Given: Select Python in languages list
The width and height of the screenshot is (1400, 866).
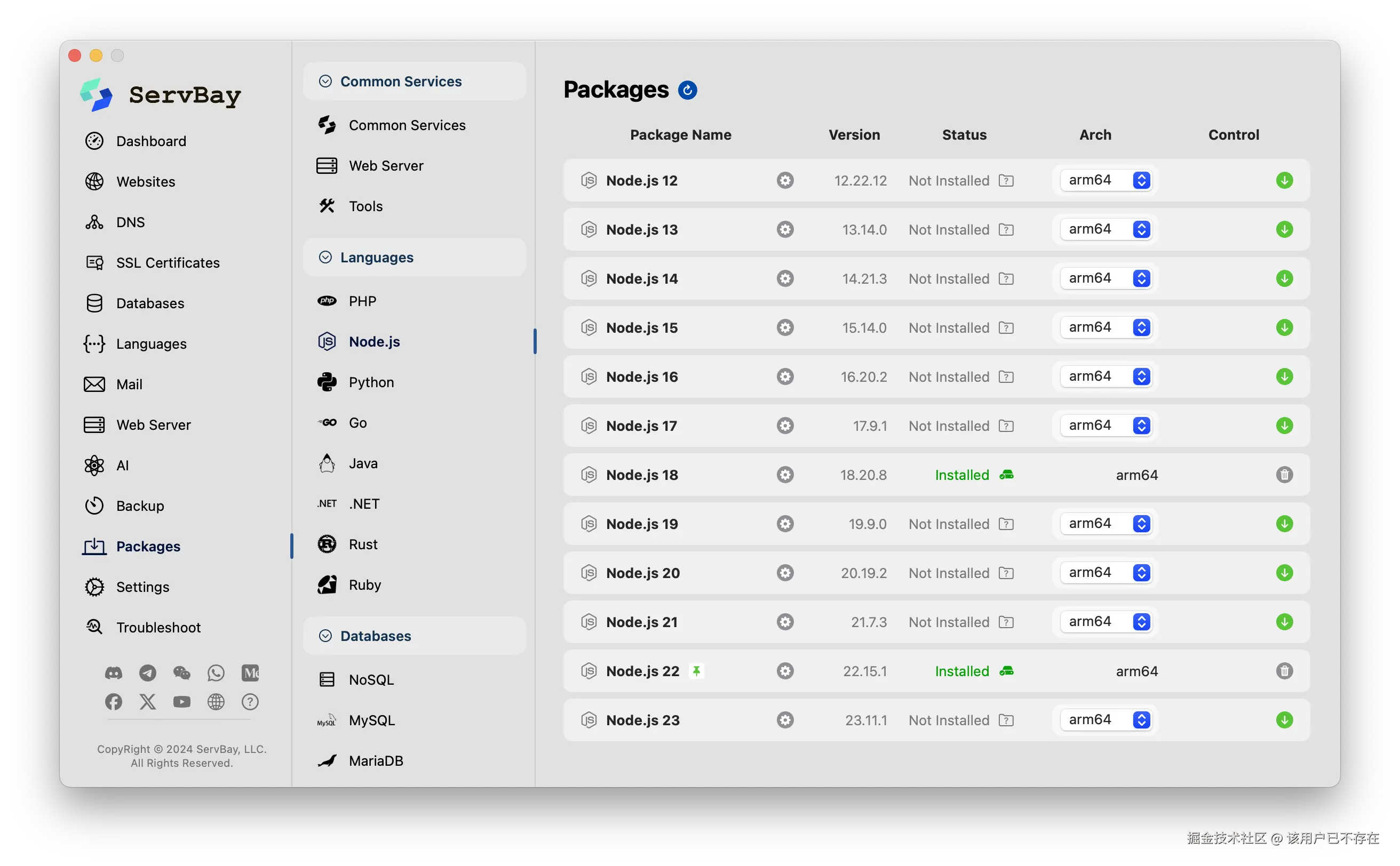Looking at the screenshot, I should pos(371,382).
